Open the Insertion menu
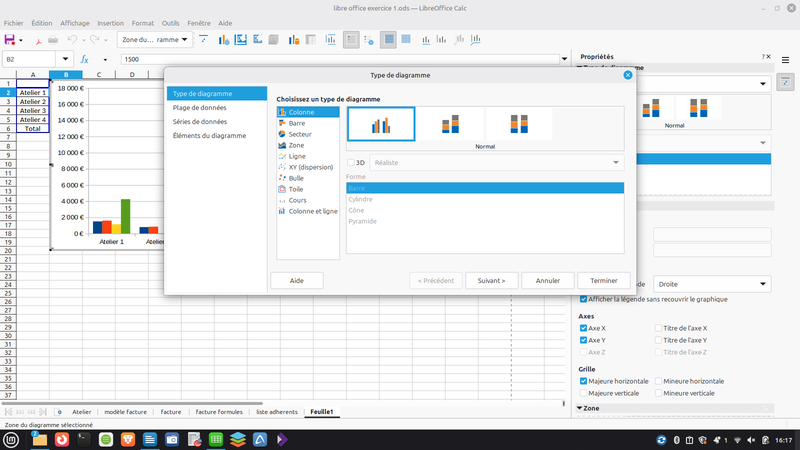 click(110, 23)
